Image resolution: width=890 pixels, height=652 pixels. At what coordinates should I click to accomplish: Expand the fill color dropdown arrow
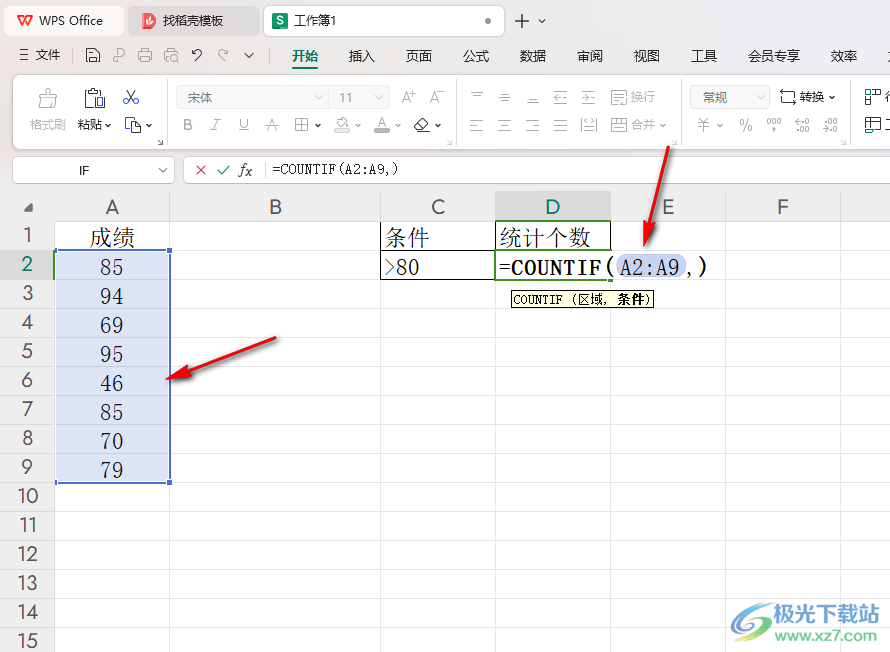[x=358, y=125]
